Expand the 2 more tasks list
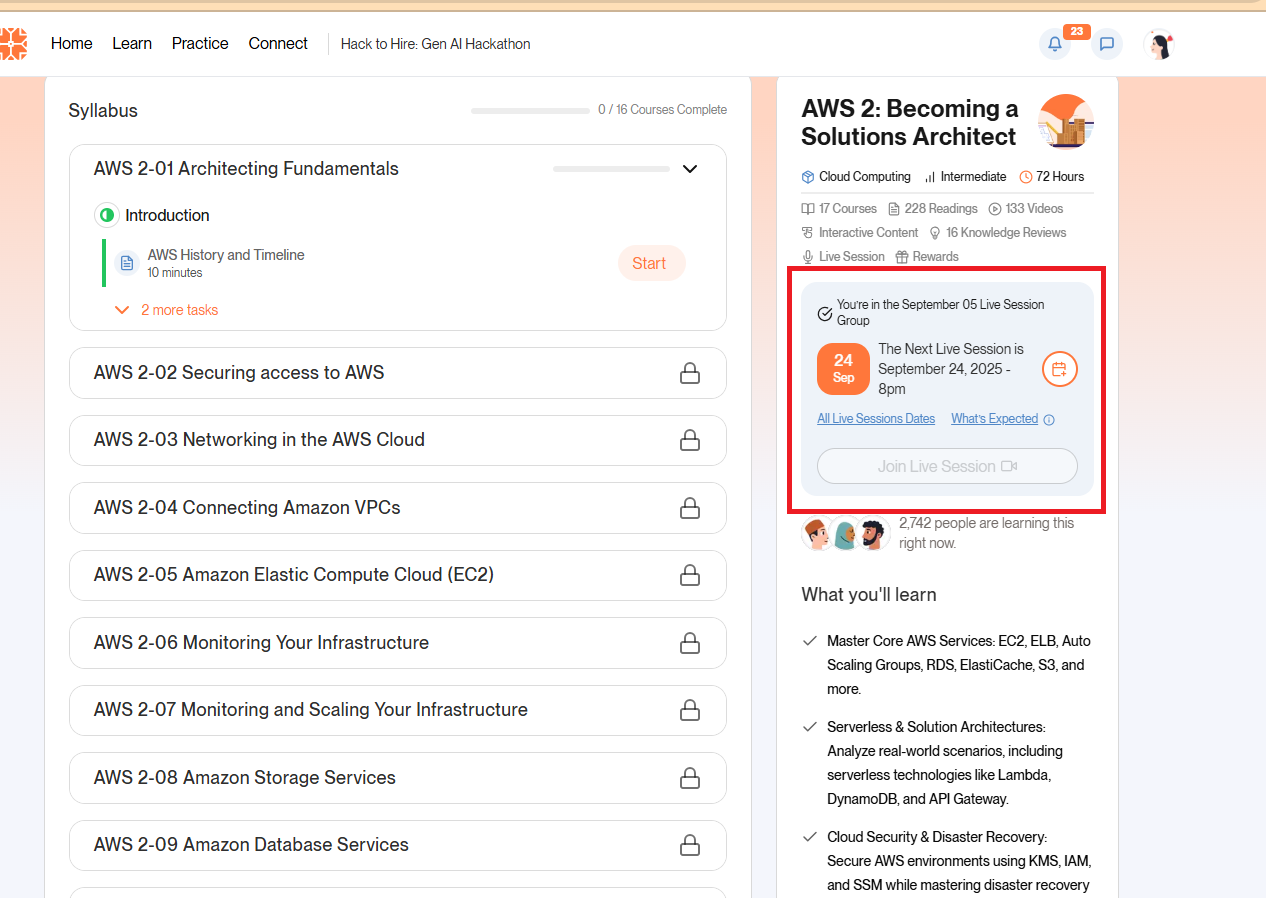This screenshot has width=1266, height=898. pos(167,310)
